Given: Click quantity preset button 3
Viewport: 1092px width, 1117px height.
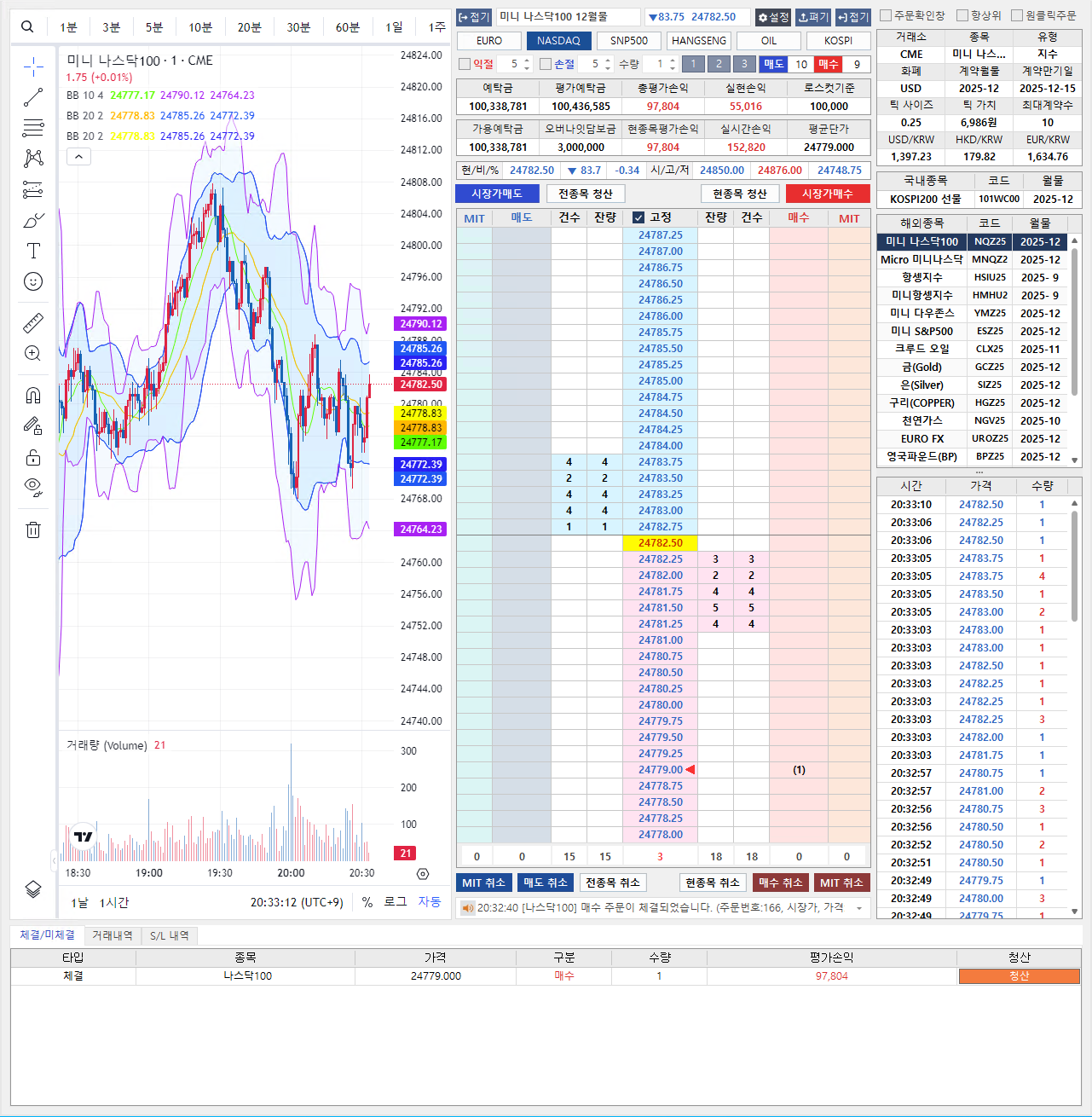Looking at the screenshot, I should pos(744,64).
